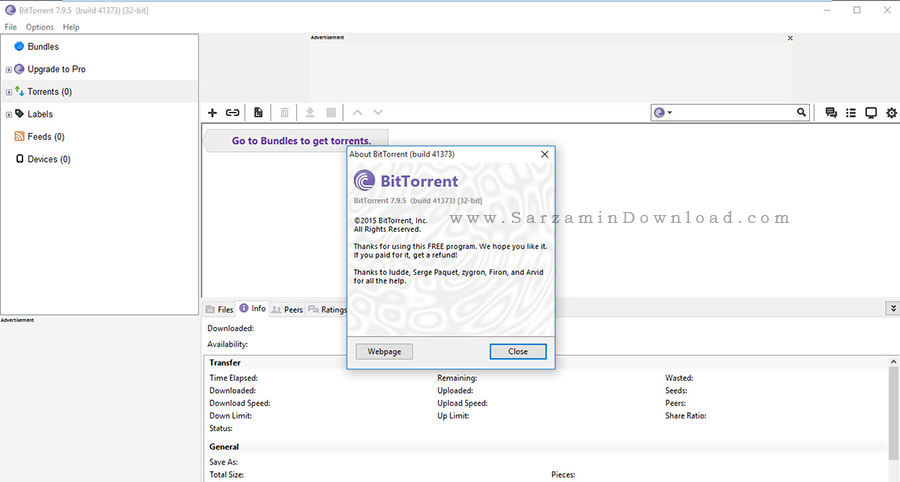This screenshot has width=900, height=482.
Task: Click the Bundles sidebar icon
Action: (19, 46)
